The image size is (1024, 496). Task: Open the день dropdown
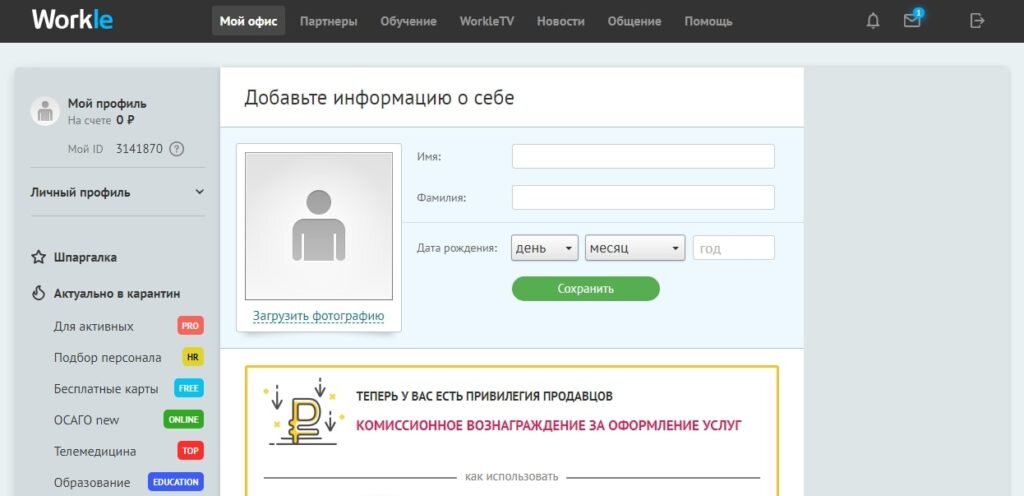coord(545,248)
